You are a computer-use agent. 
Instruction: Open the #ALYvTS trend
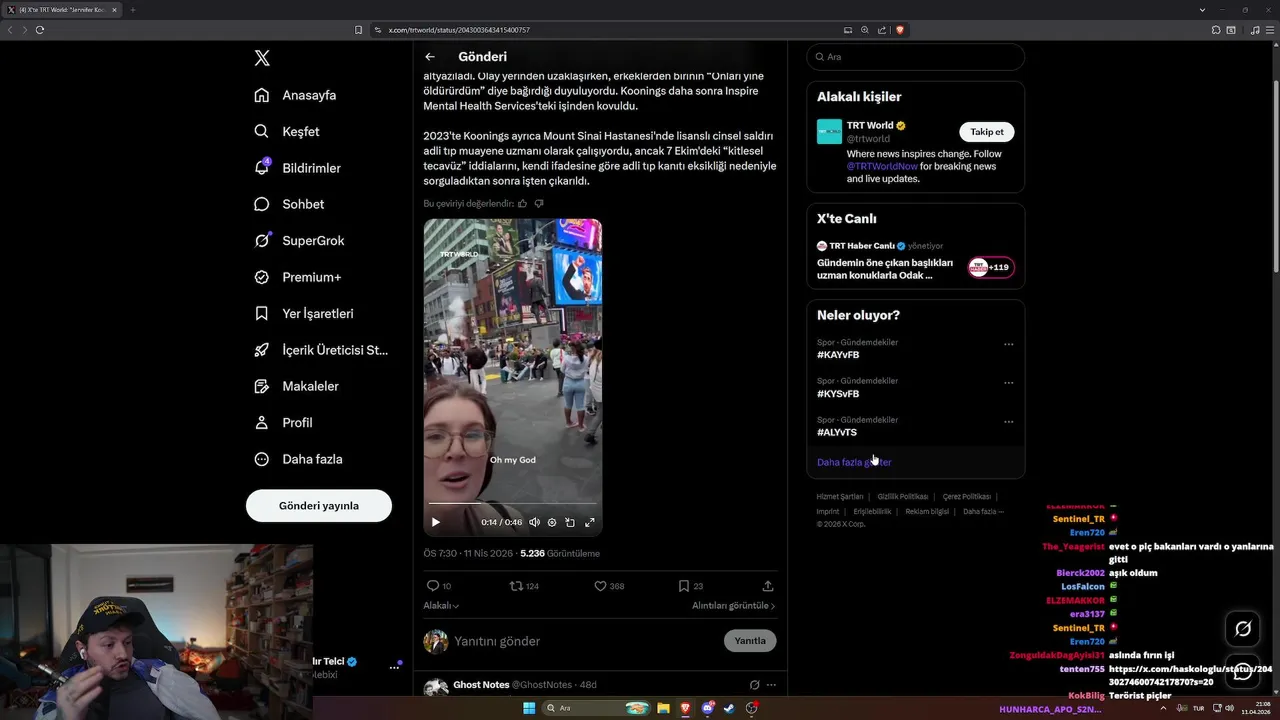[x=837, y=432]
